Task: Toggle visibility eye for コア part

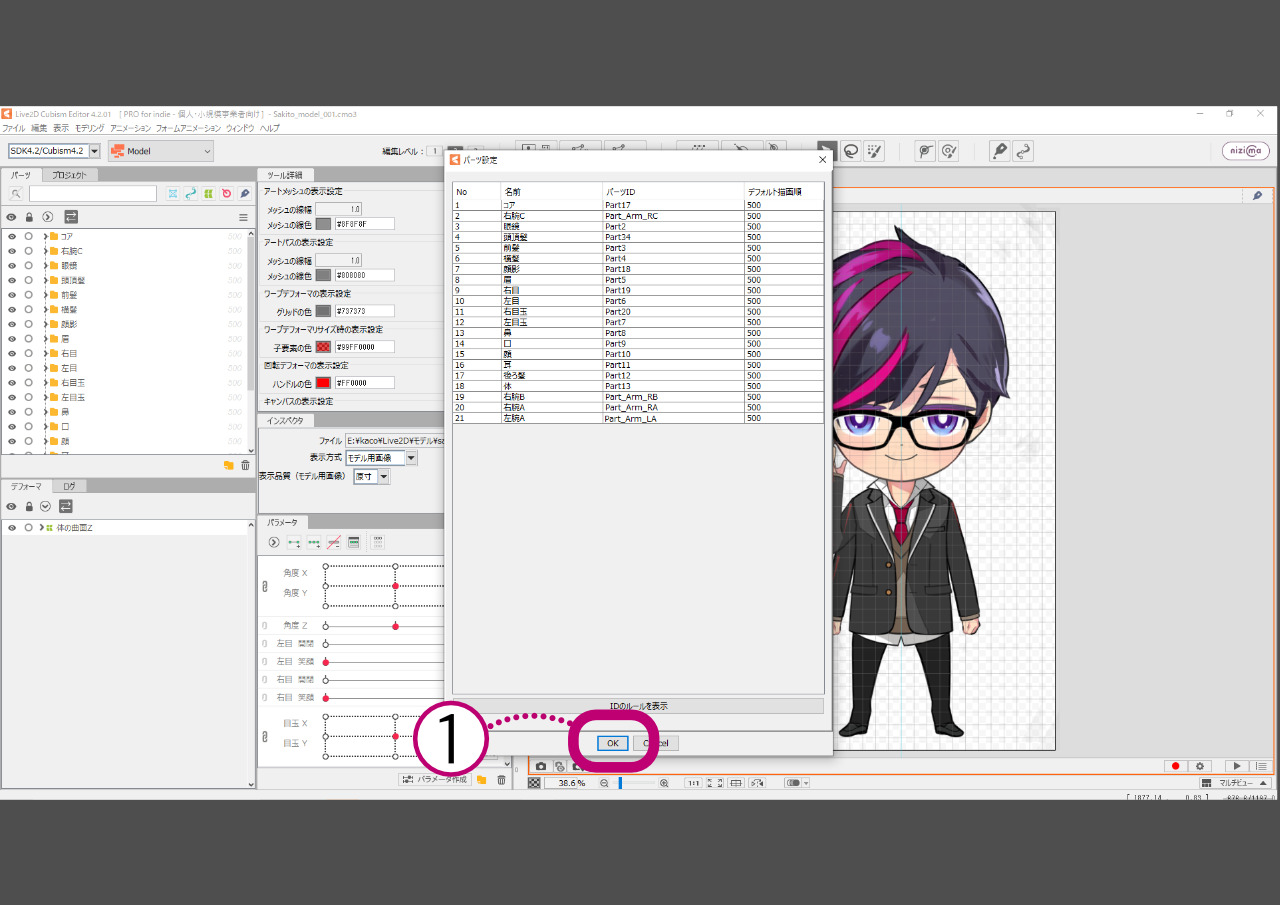Action: (12, 236)
